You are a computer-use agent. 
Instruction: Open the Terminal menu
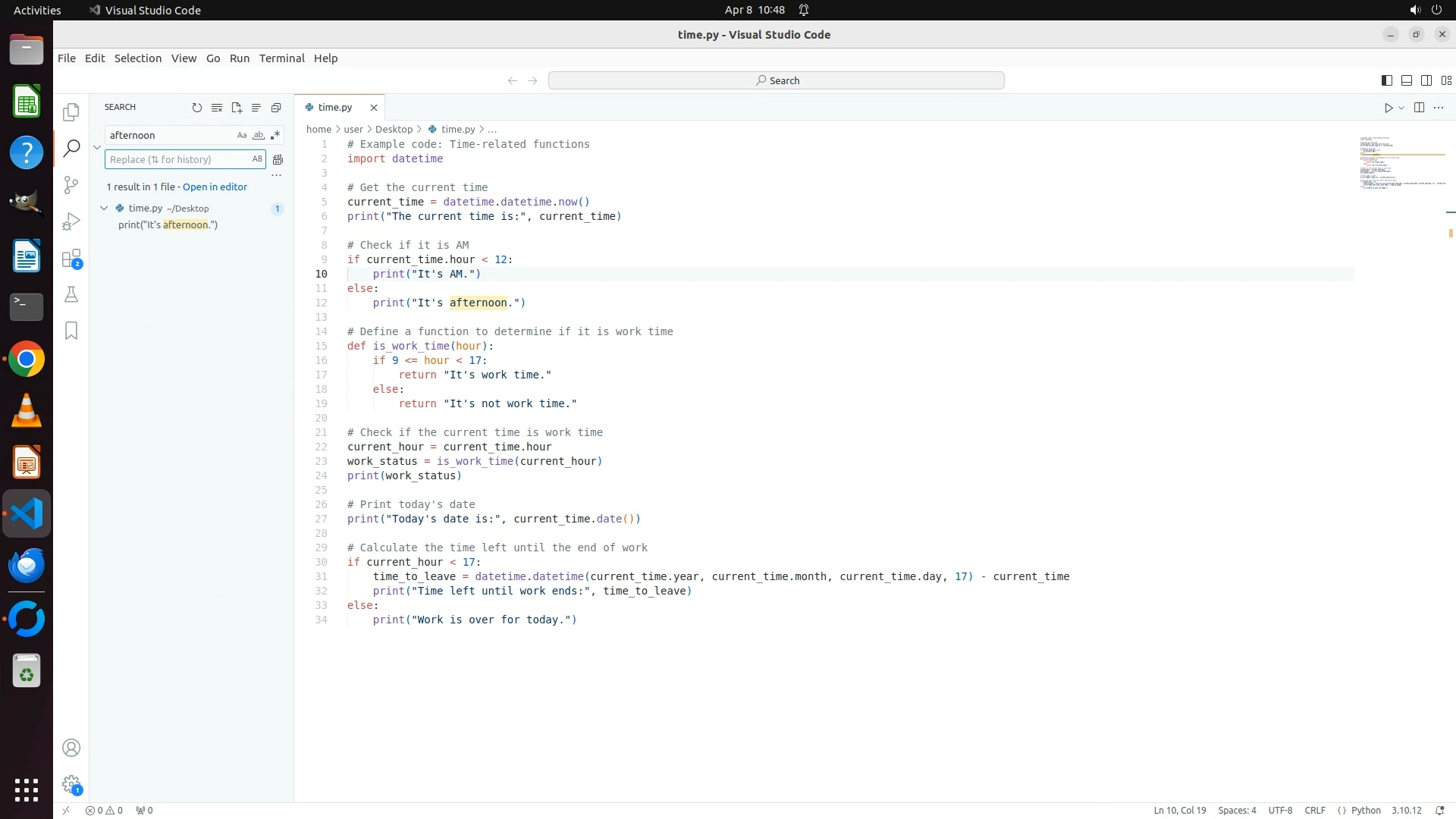pos(281,58)
